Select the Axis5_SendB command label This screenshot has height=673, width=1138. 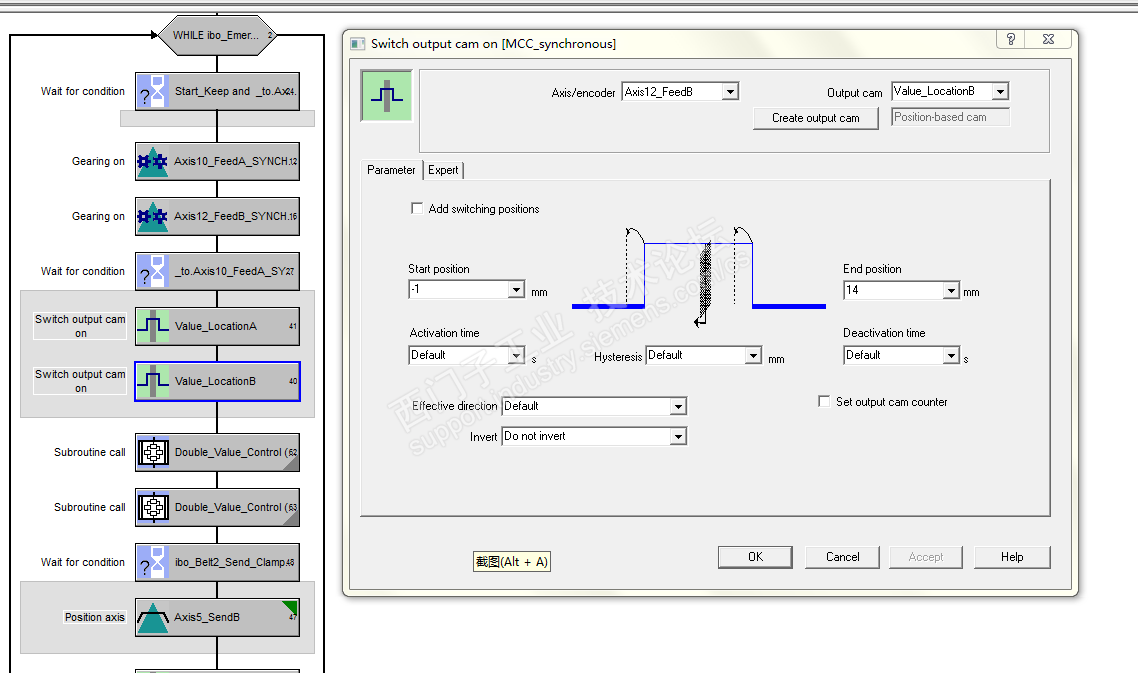[x=207, y=617]
